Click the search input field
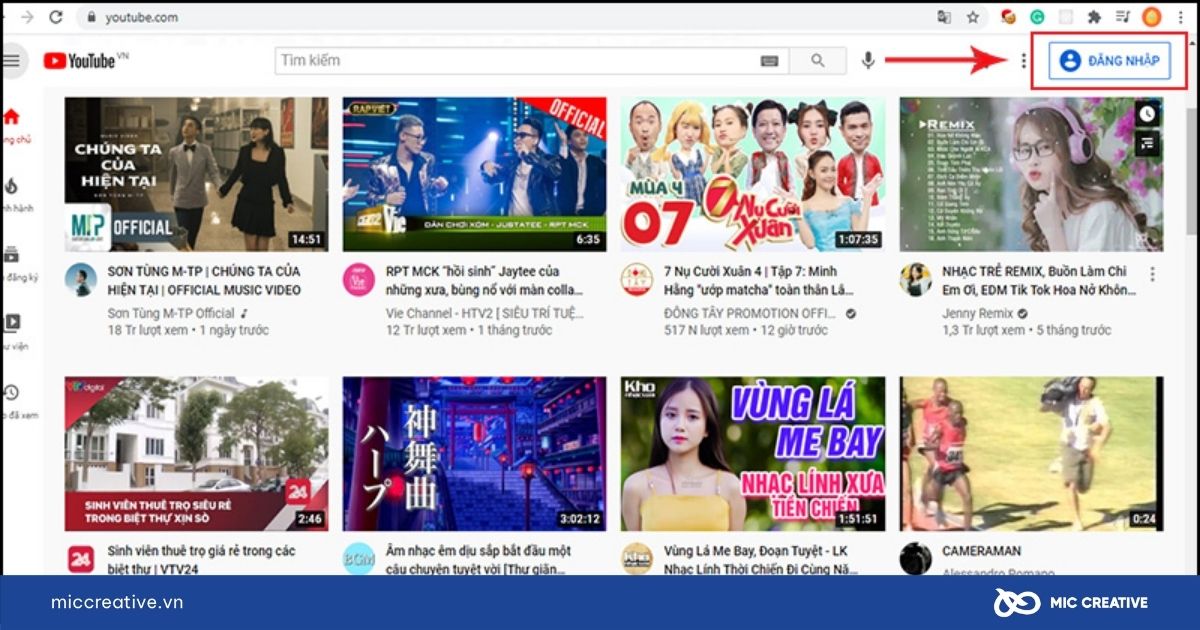1200x630 pixels. pos(500,60)
